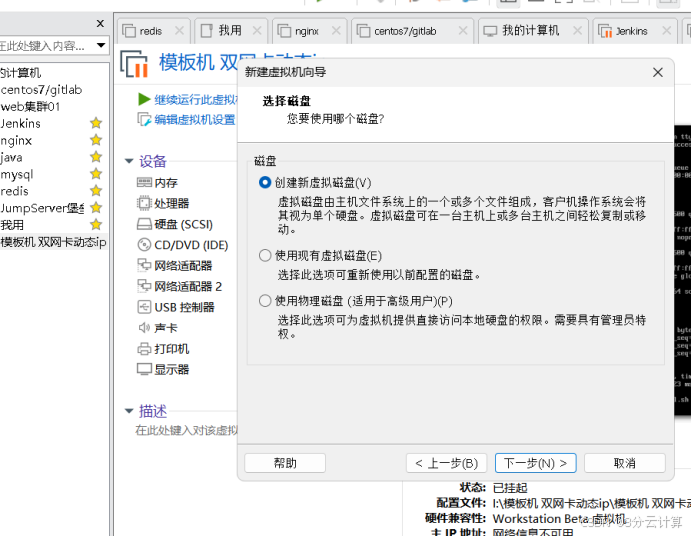Click the sound card (声卡) icon
Screen dimensions: 692x536
click(x=144, y=328)
